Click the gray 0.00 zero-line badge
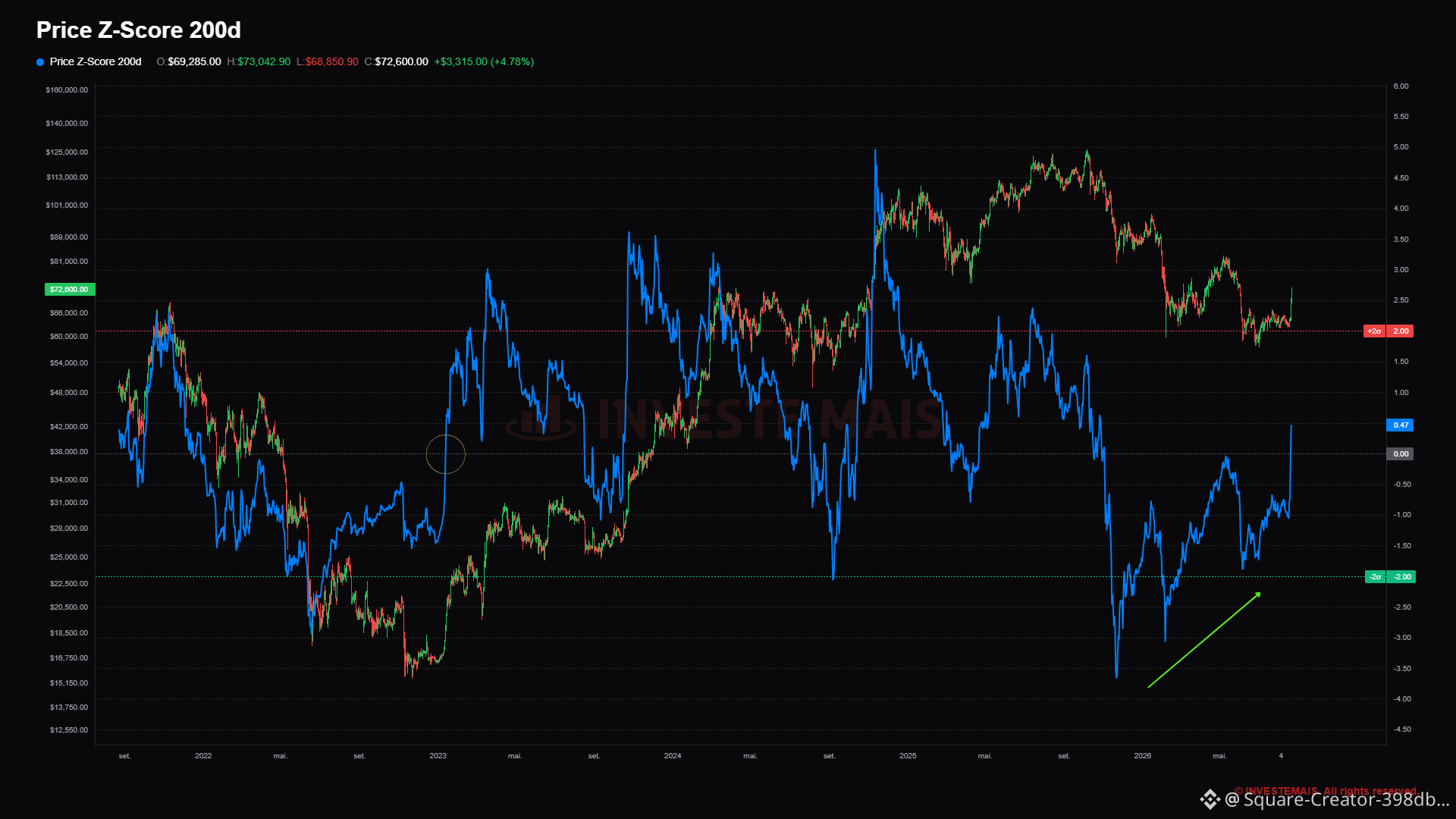Screen dimensions: 1456x819 tap(1400, 454)
